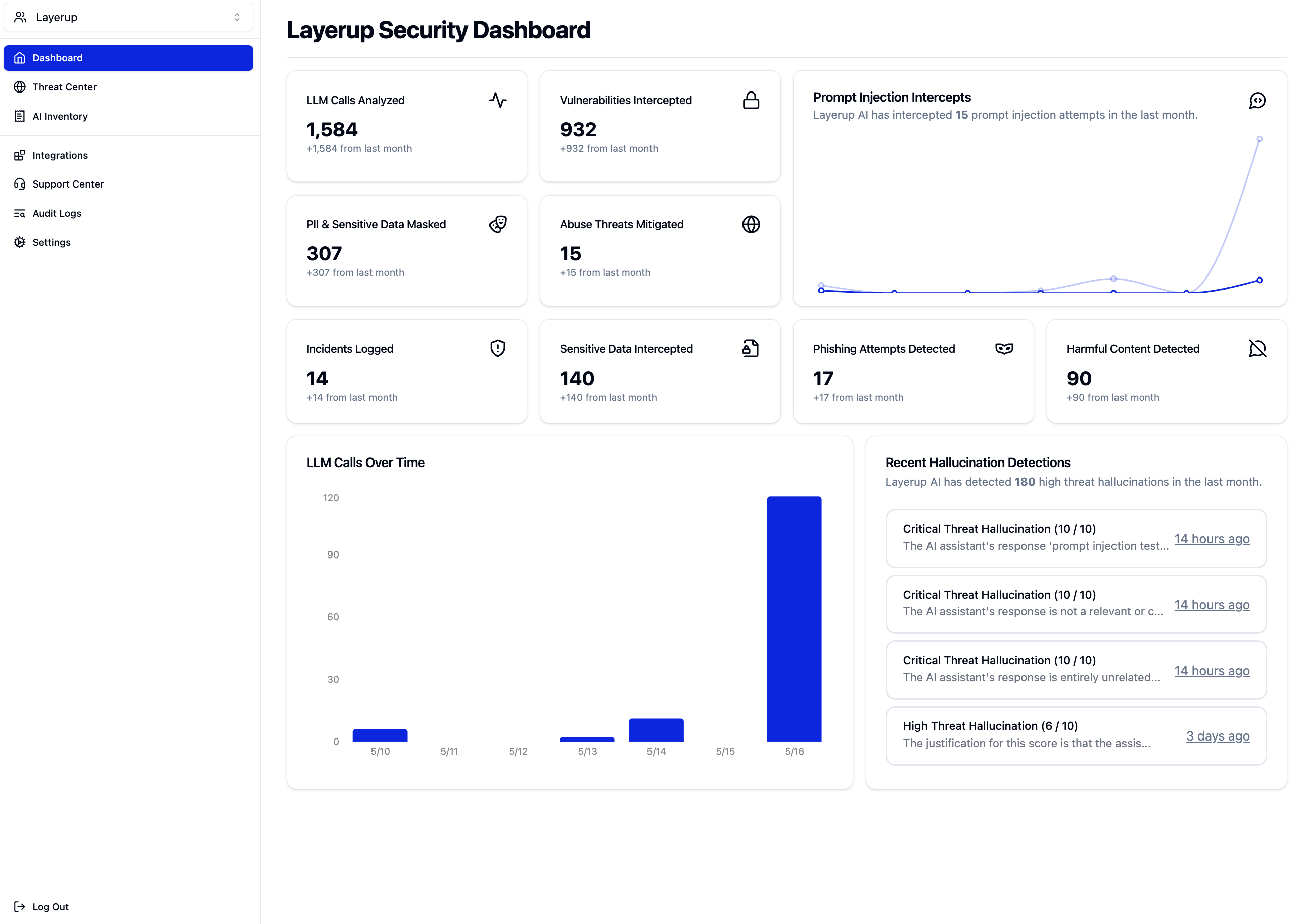
Task: Click the mask palette icon on PII Data Masked
Action: click(x=497, y=224)
